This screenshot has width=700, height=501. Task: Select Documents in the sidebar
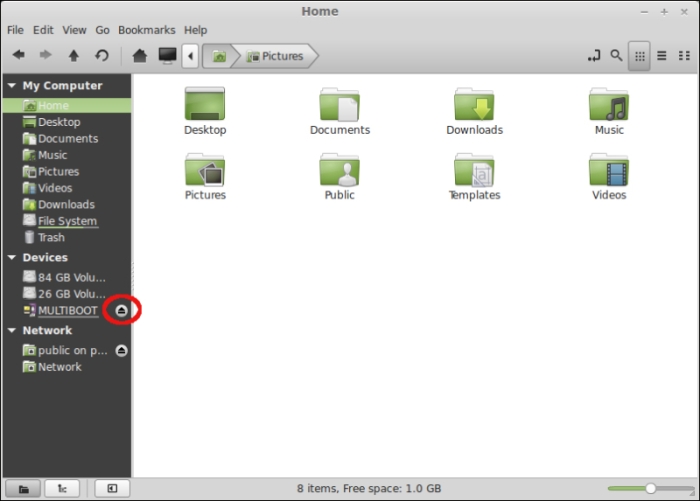67,138
